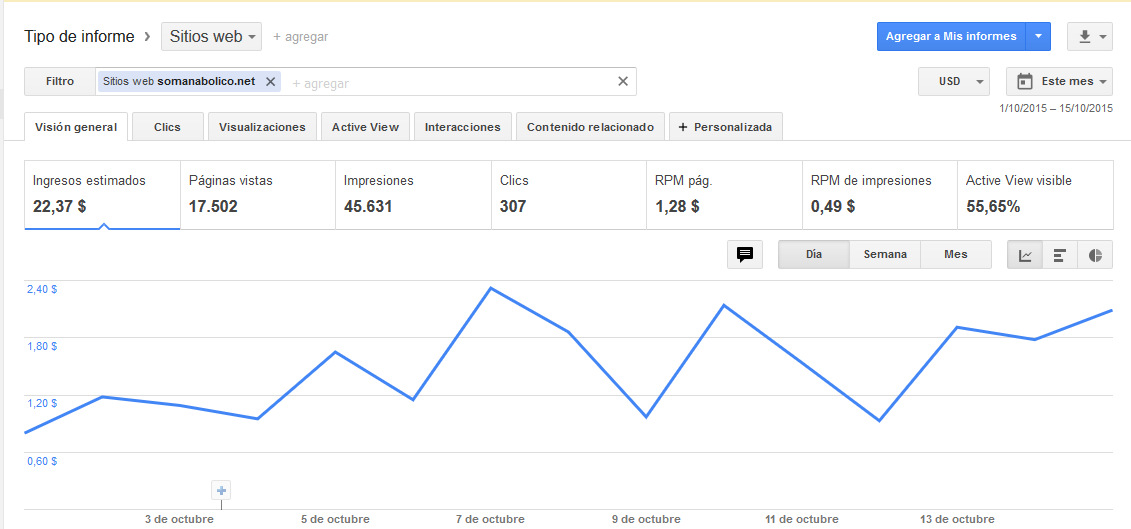
Task: Click the annotations speech bubble icon
Action: tap(745, 254)
